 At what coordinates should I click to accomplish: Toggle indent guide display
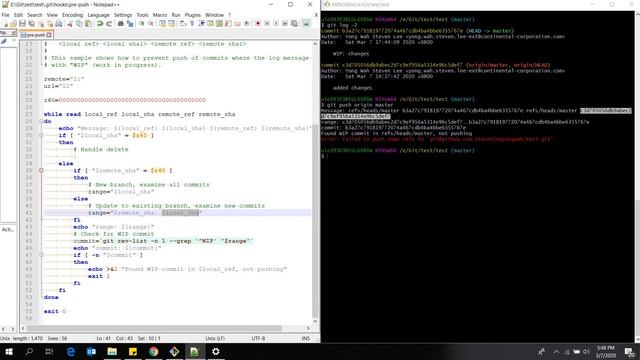[x=201, y=24]
